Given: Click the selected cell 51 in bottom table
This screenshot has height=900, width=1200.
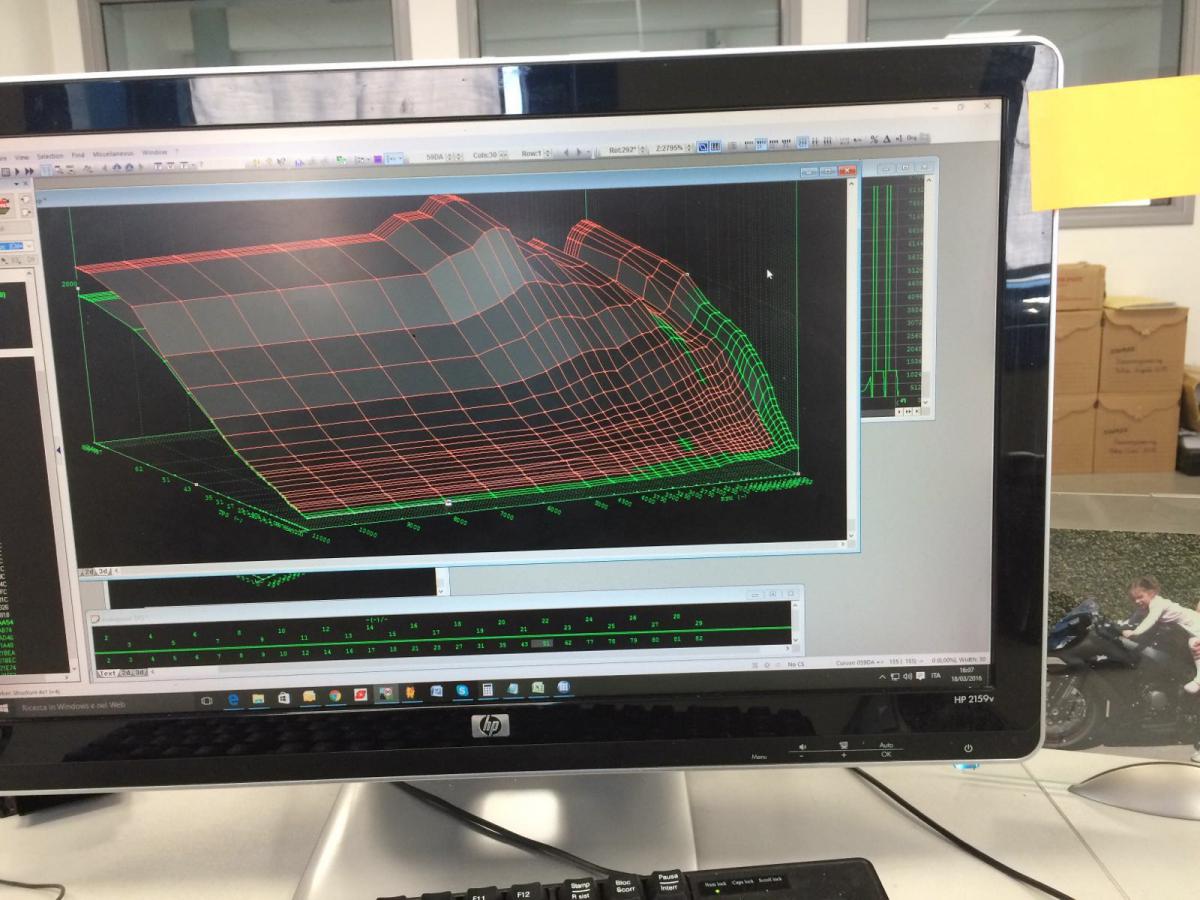Looking at the screenshot, I should pos(543,644).
